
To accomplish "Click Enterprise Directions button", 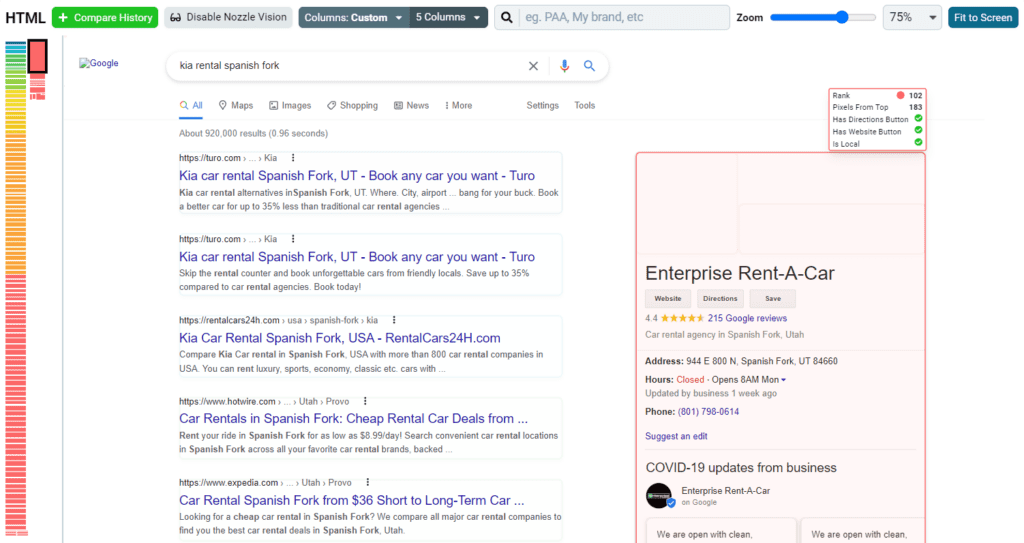I will pyautogui.click(x=720, y=299).
